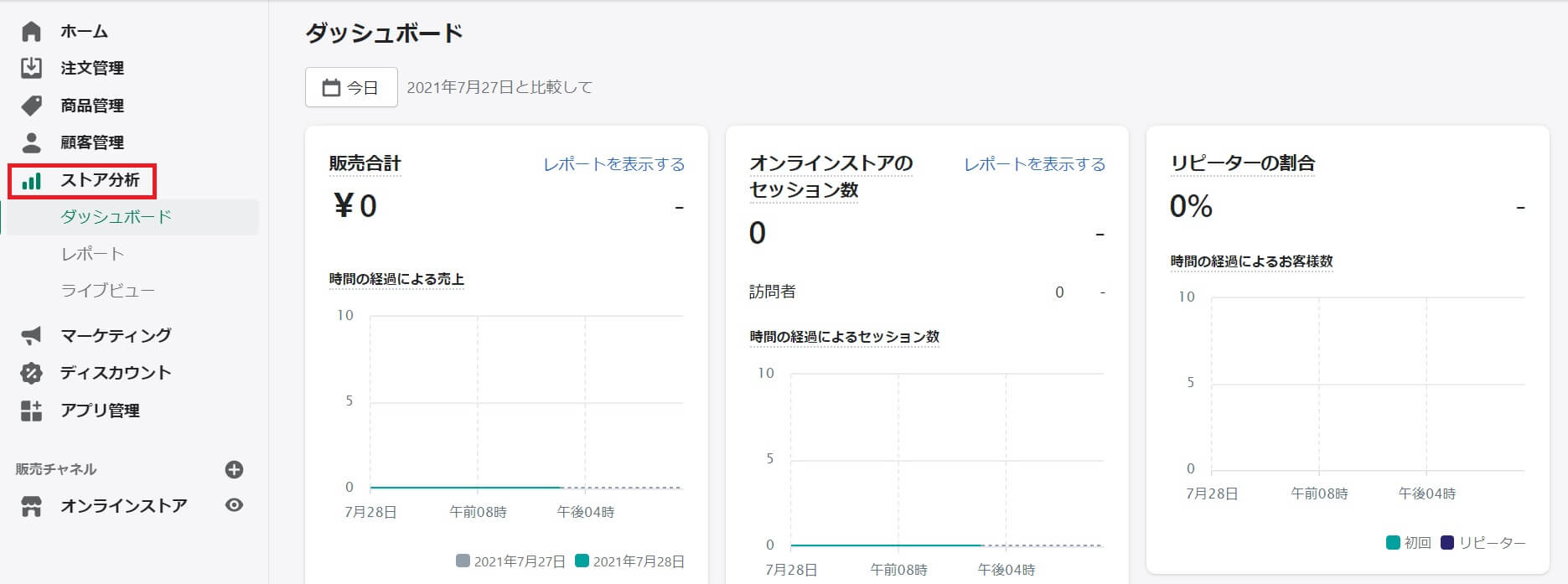Select ダッシュボード in the analytics submenu
1568x584 pixels.
116,217
